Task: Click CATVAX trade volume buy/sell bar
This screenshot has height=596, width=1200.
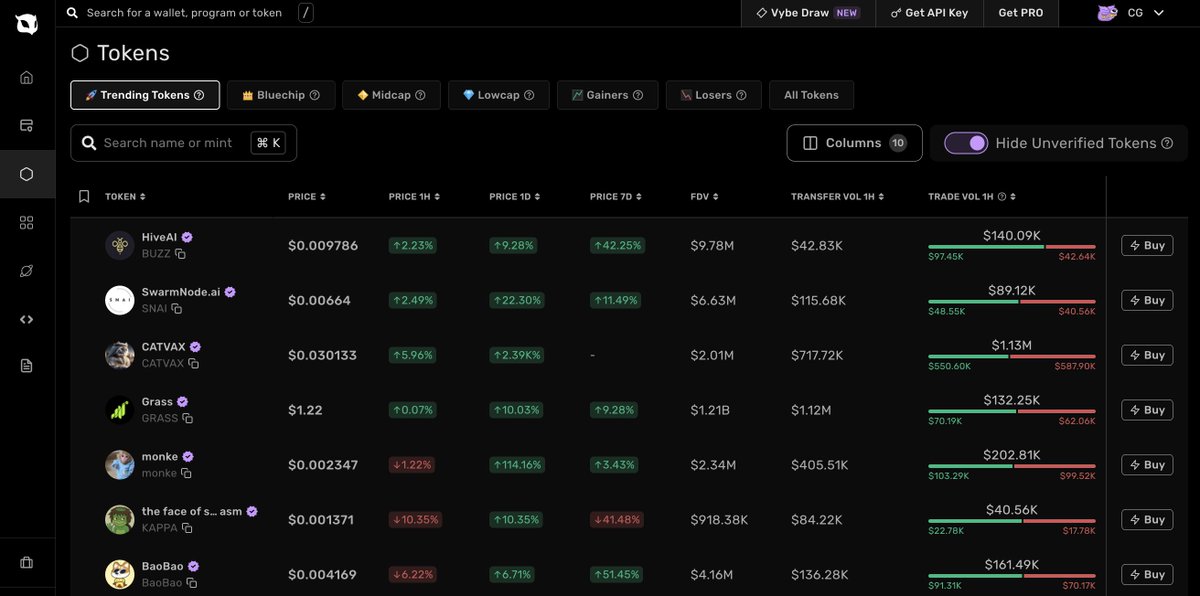Action: click(1012, 356)
